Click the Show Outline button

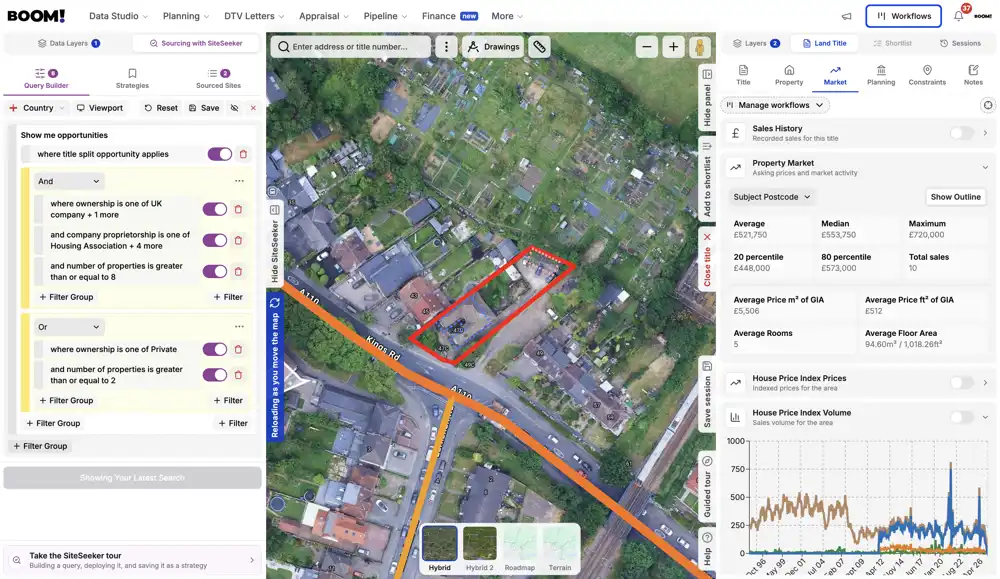pyautogui.click(x=955, y=197)
